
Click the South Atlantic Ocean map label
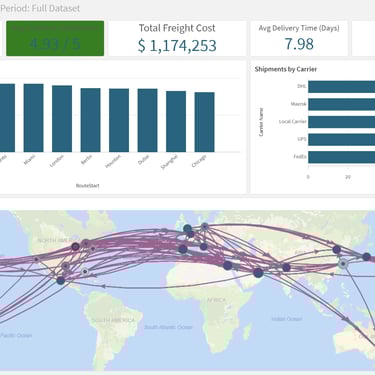168,327
